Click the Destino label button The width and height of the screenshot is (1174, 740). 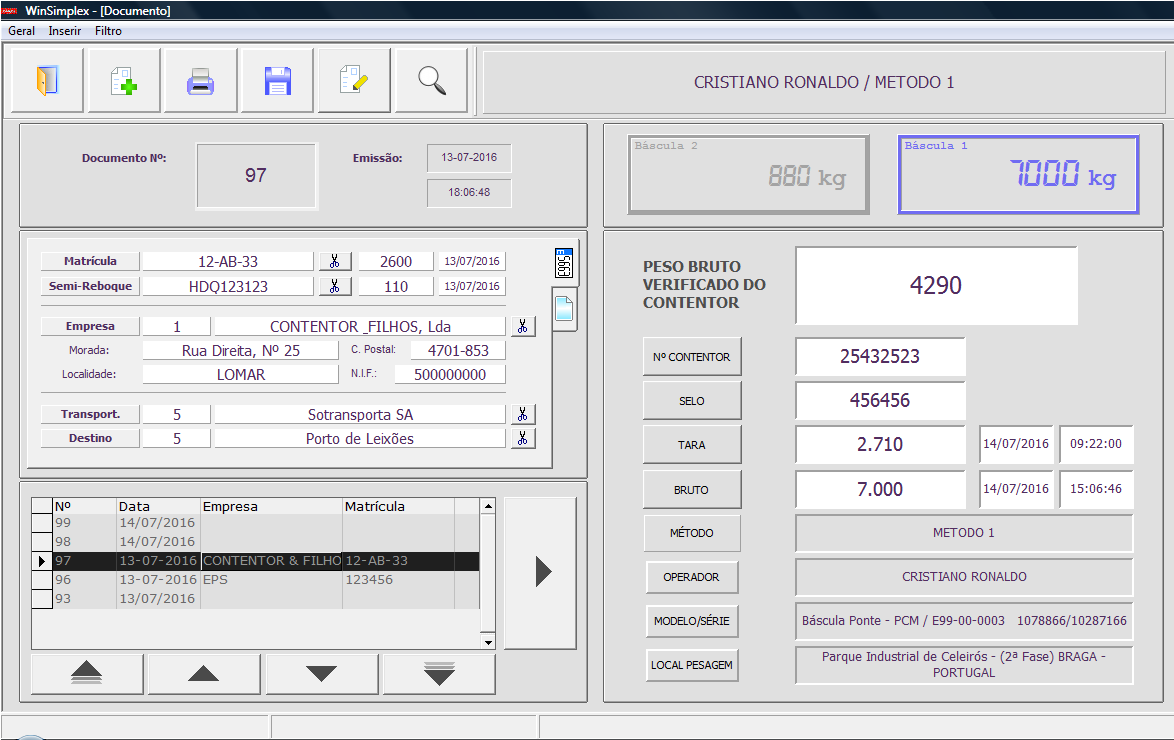pyautogui.click(x=90, y=438)
